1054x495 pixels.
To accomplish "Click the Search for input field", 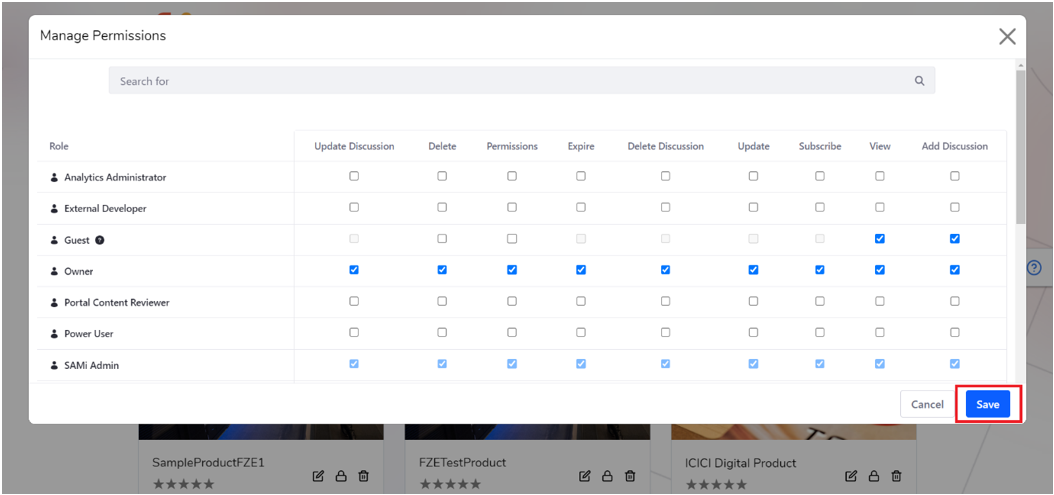I will pyautogui.click(x=522, y=81).
